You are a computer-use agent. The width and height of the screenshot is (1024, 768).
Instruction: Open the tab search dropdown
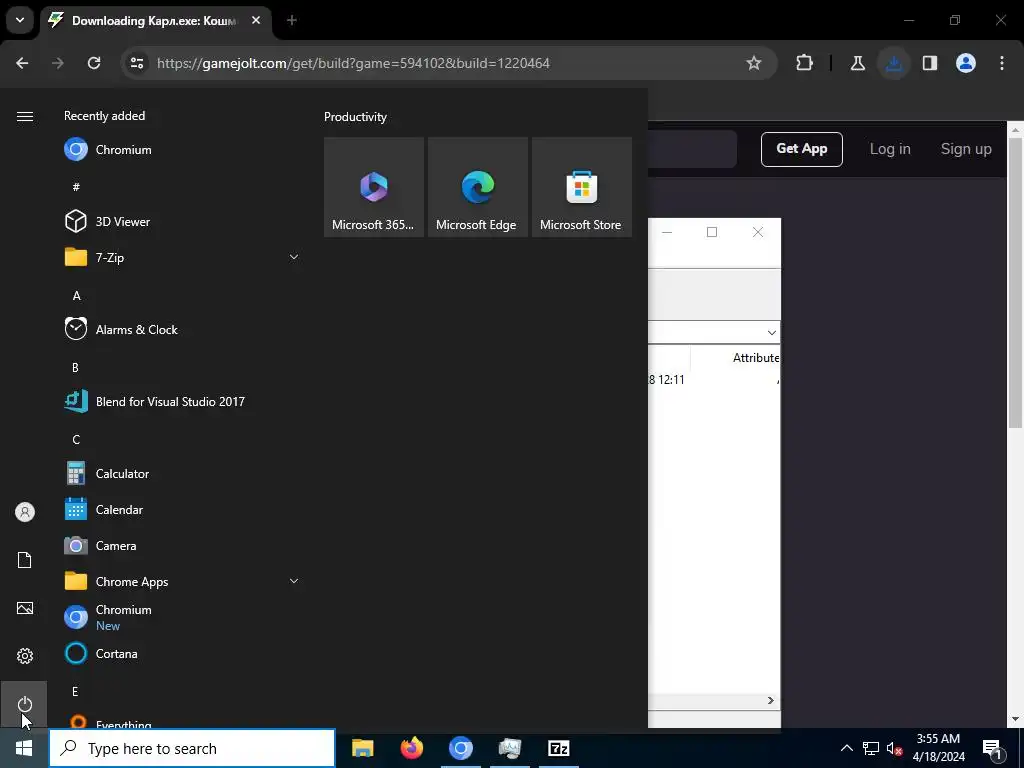point(20,20)
